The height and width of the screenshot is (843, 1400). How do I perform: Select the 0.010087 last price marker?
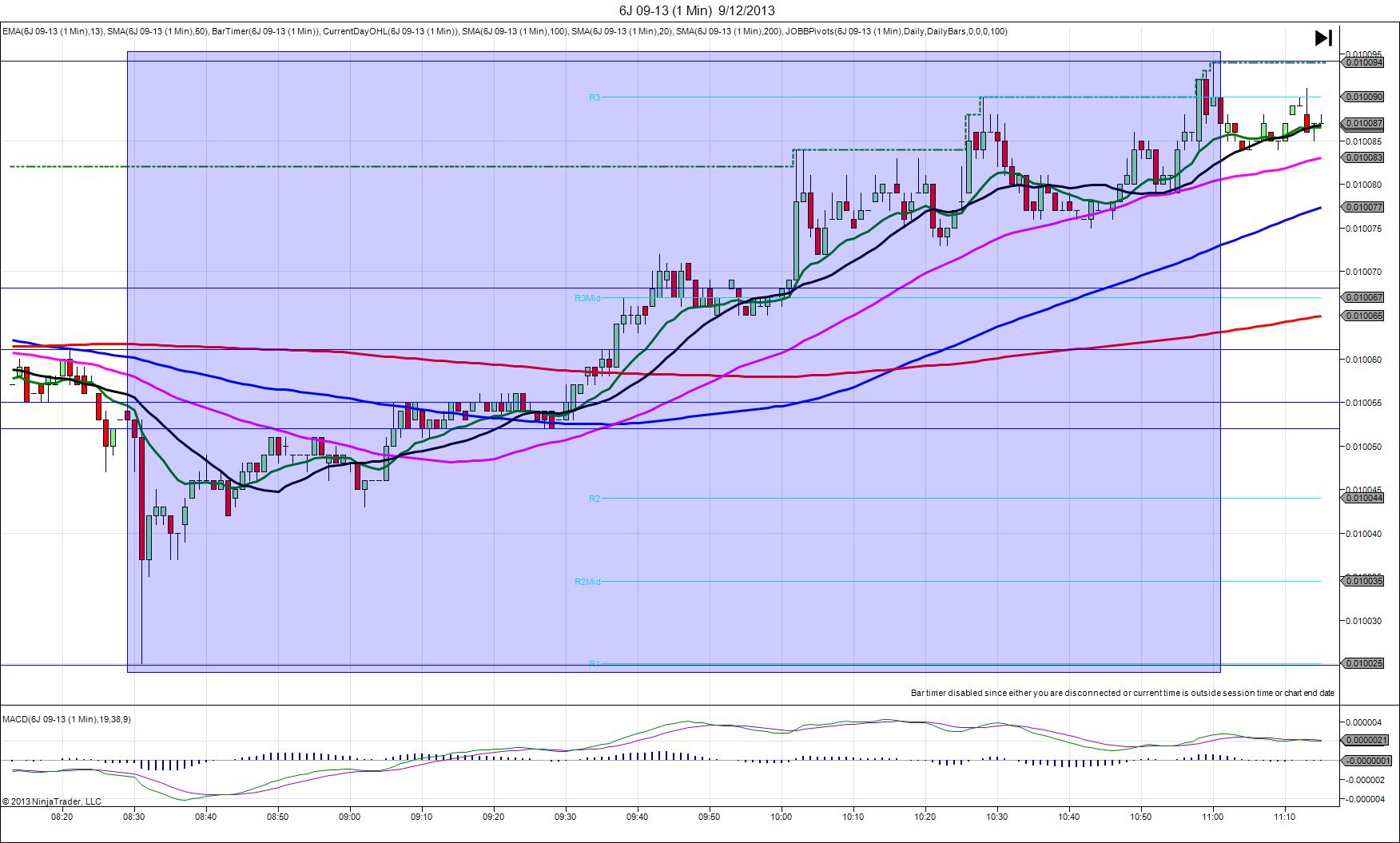[1364, 123]
